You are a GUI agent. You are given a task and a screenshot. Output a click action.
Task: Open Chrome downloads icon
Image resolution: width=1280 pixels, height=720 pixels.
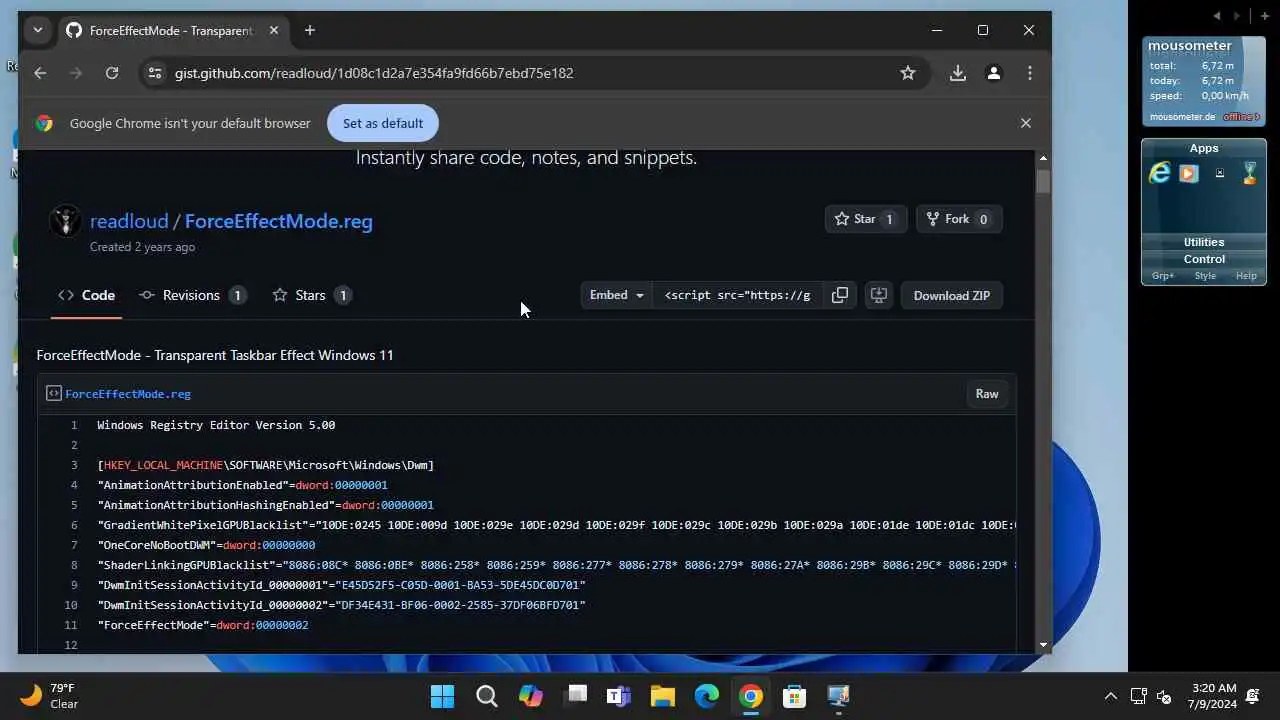958,73
